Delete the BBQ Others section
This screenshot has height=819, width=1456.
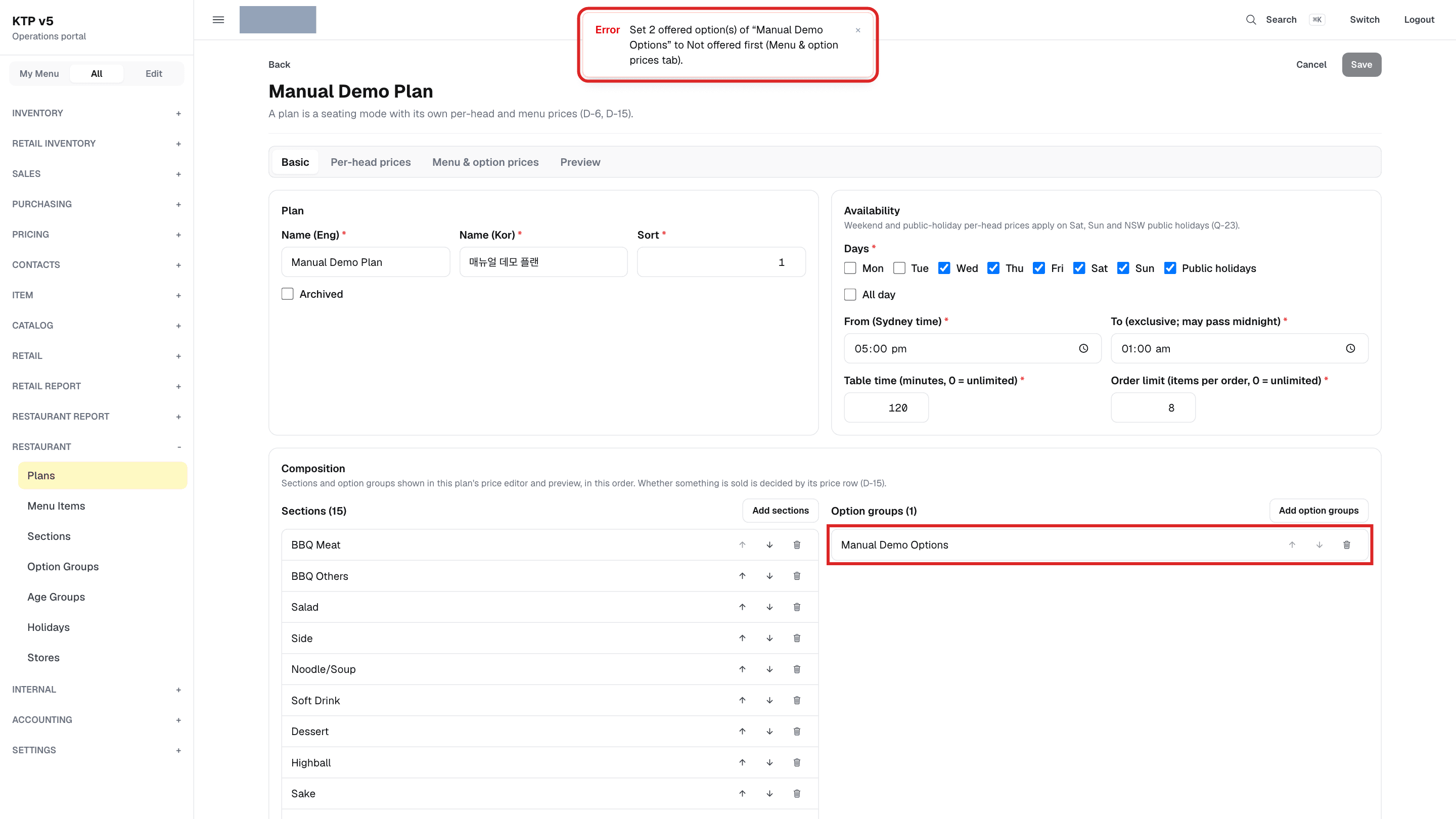[x=796, y=576]
